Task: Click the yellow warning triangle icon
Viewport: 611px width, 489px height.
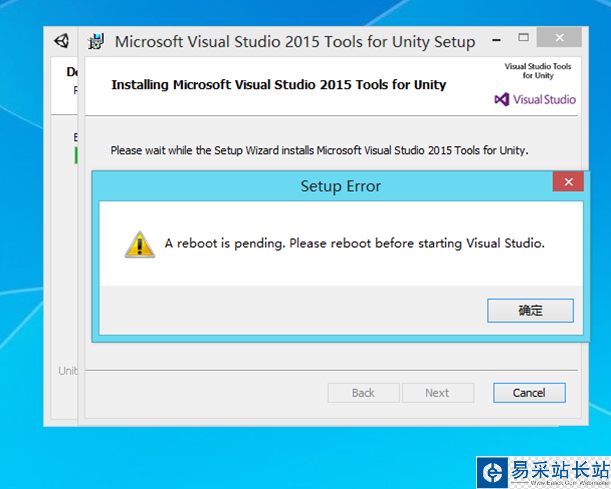Action: tap(139, 243)
